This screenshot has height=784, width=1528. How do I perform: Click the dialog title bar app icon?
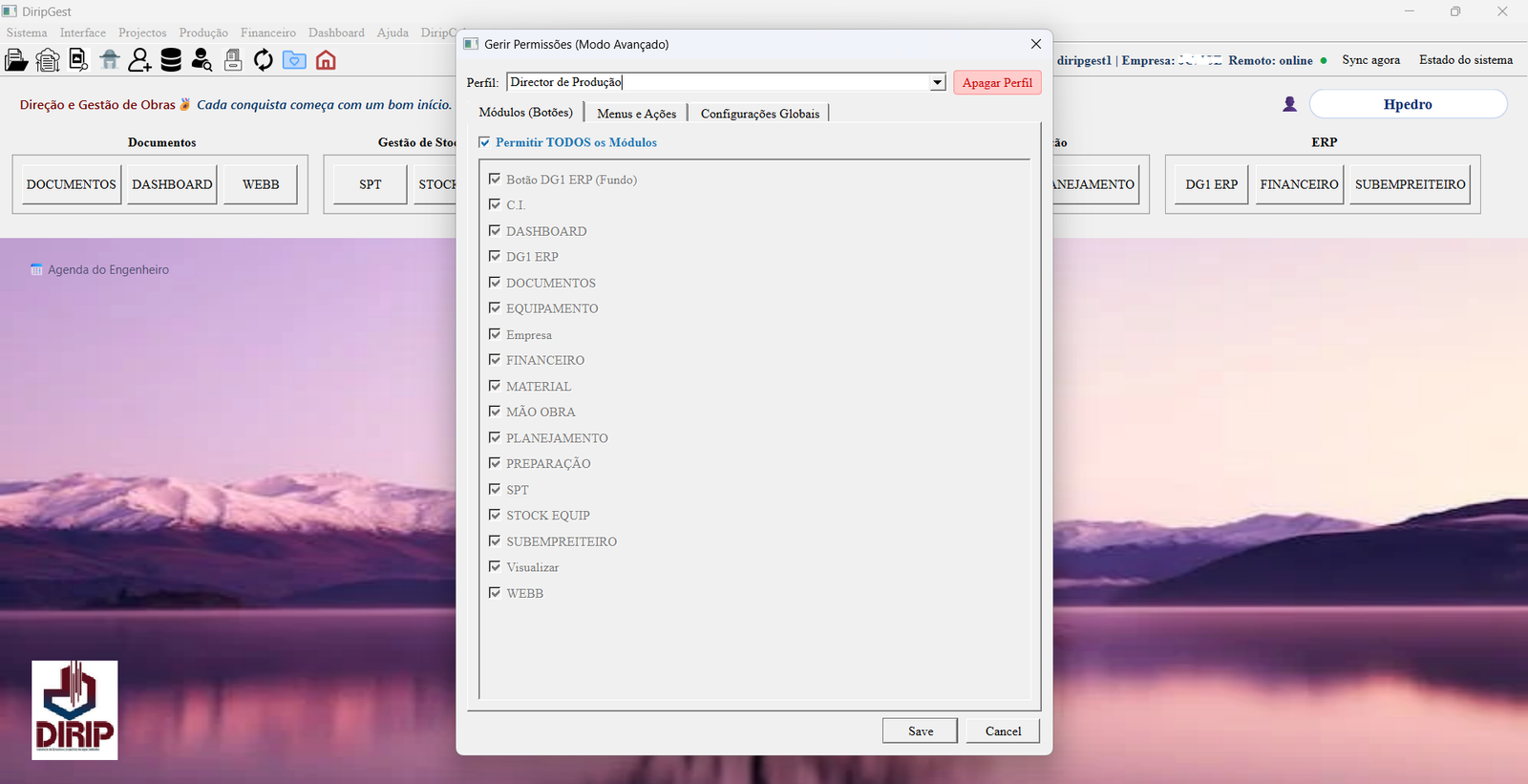tap(471, 44)
